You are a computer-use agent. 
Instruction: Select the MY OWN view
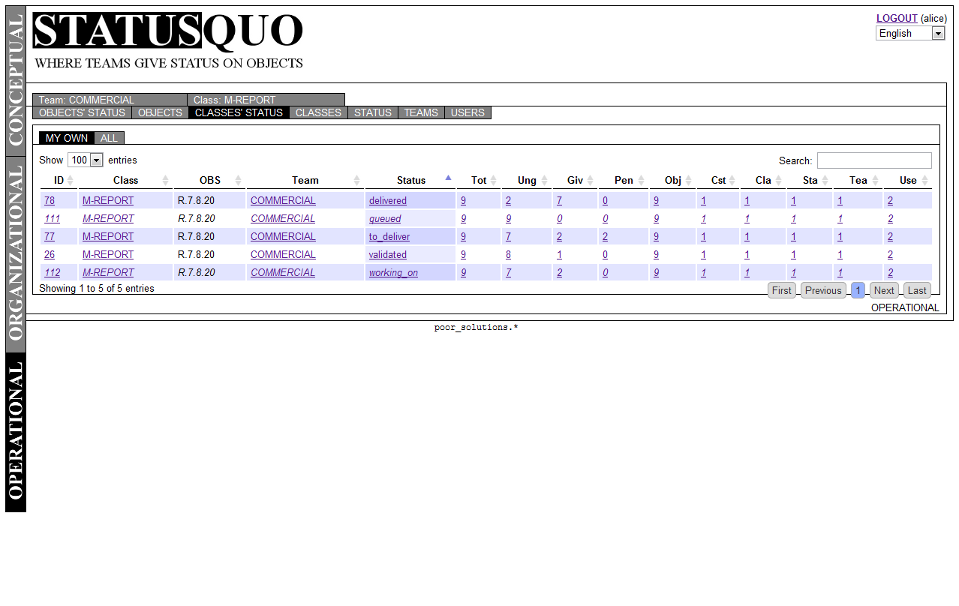tap(65, 138)
